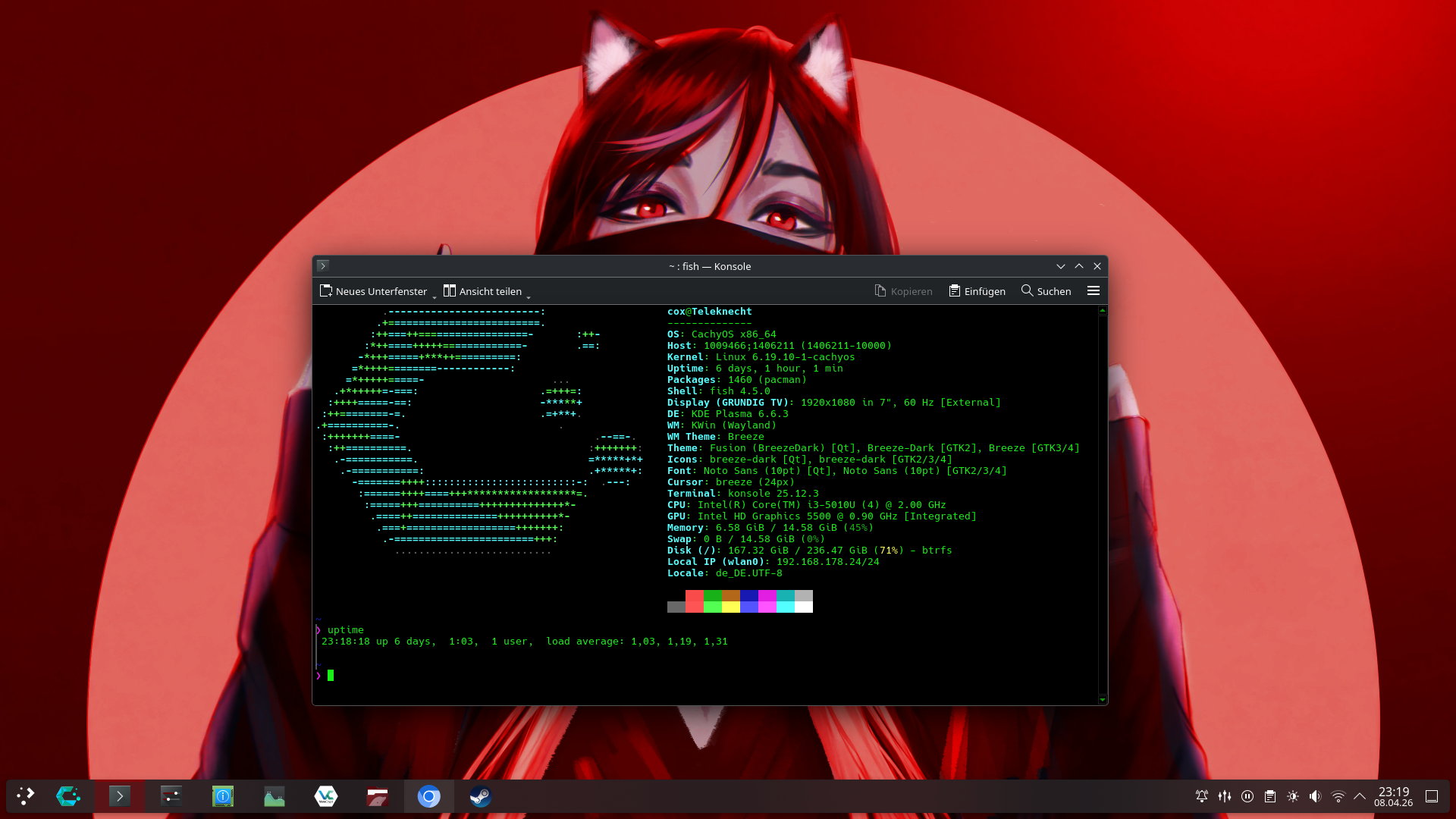This screenshot has width=1456, height=819.
Task: Click the "~ : fish — Konsole" window title
Action: [x=710, y=266]
